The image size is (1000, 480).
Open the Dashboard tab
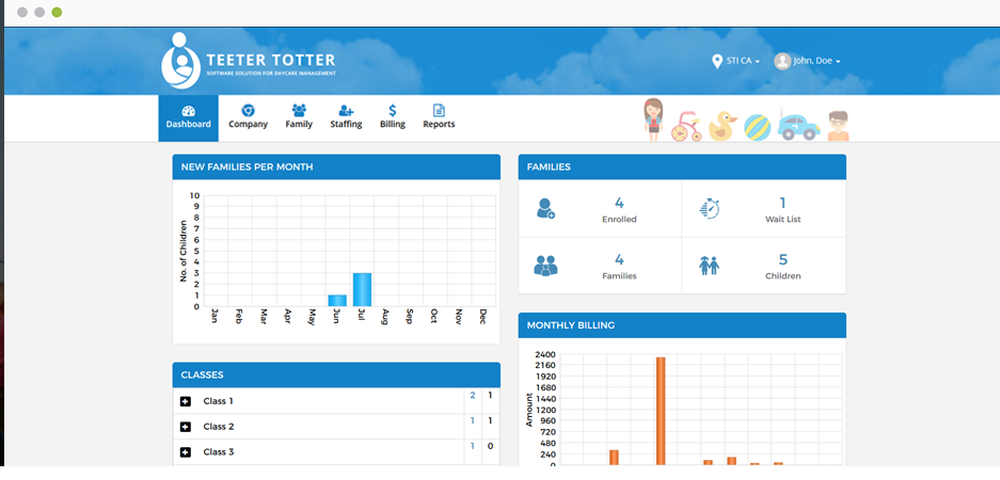point(188,118)
